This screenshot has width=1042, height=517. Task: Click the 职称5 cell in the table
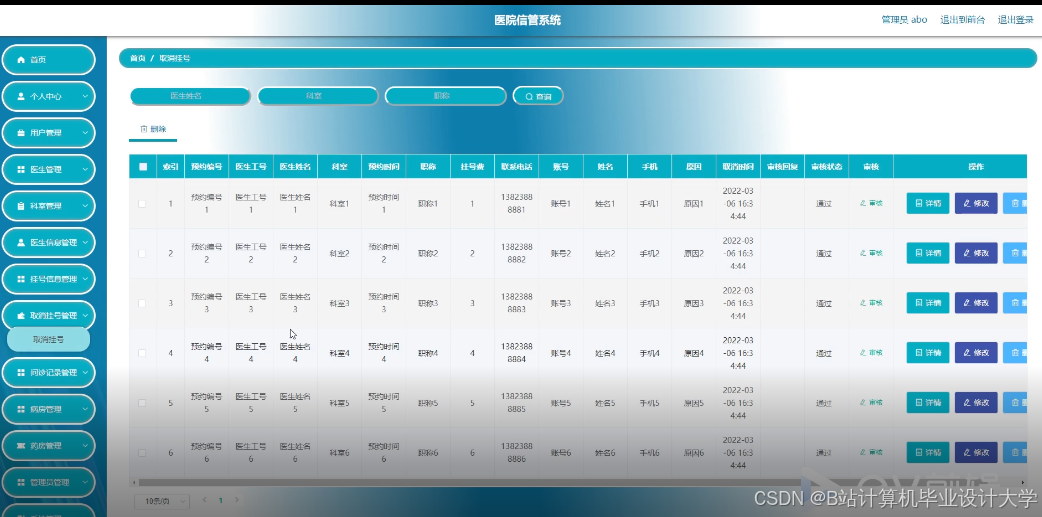[x=428, y=403]
